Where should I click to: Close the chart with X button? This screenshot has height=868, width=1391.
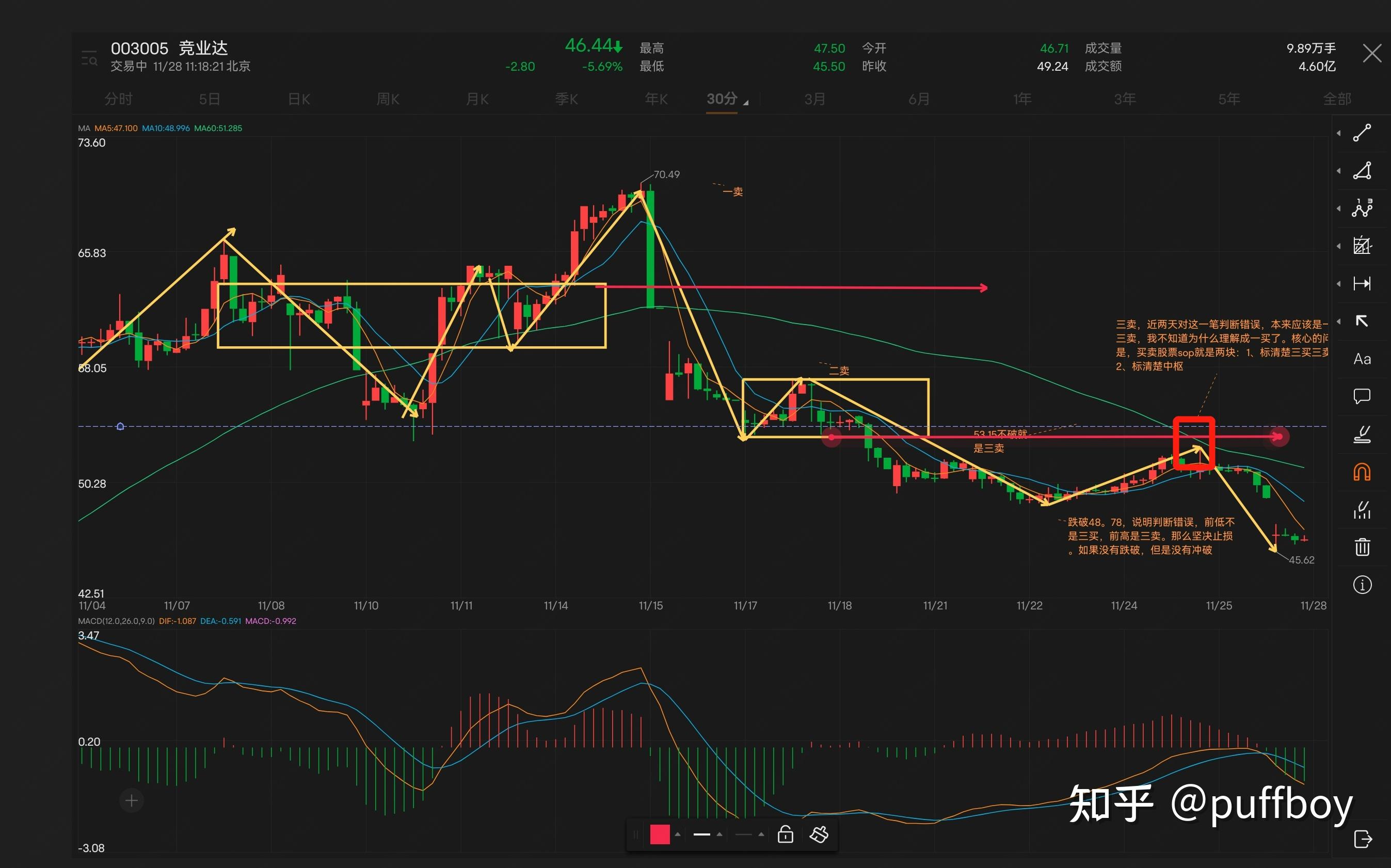(1372, 53)
